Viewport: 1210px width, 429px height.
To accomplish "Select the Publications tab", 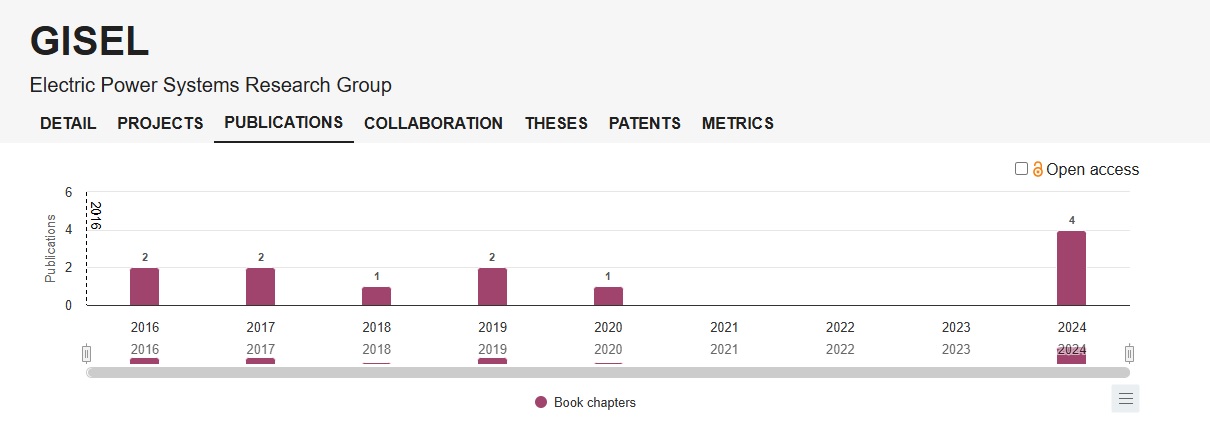I will (x=283, y=123).
